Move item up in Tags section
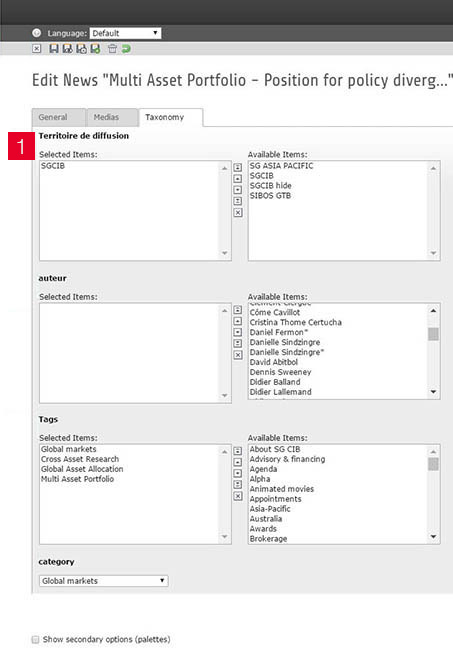Screen dimensions: 453x649 tap(238, 462)
